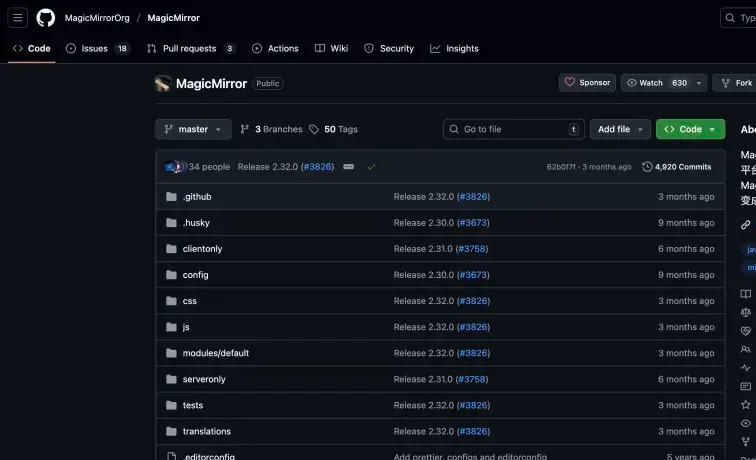756x460 pixels.
Task: Click the commit message ellipsis icon
Action: coord(348,167)
